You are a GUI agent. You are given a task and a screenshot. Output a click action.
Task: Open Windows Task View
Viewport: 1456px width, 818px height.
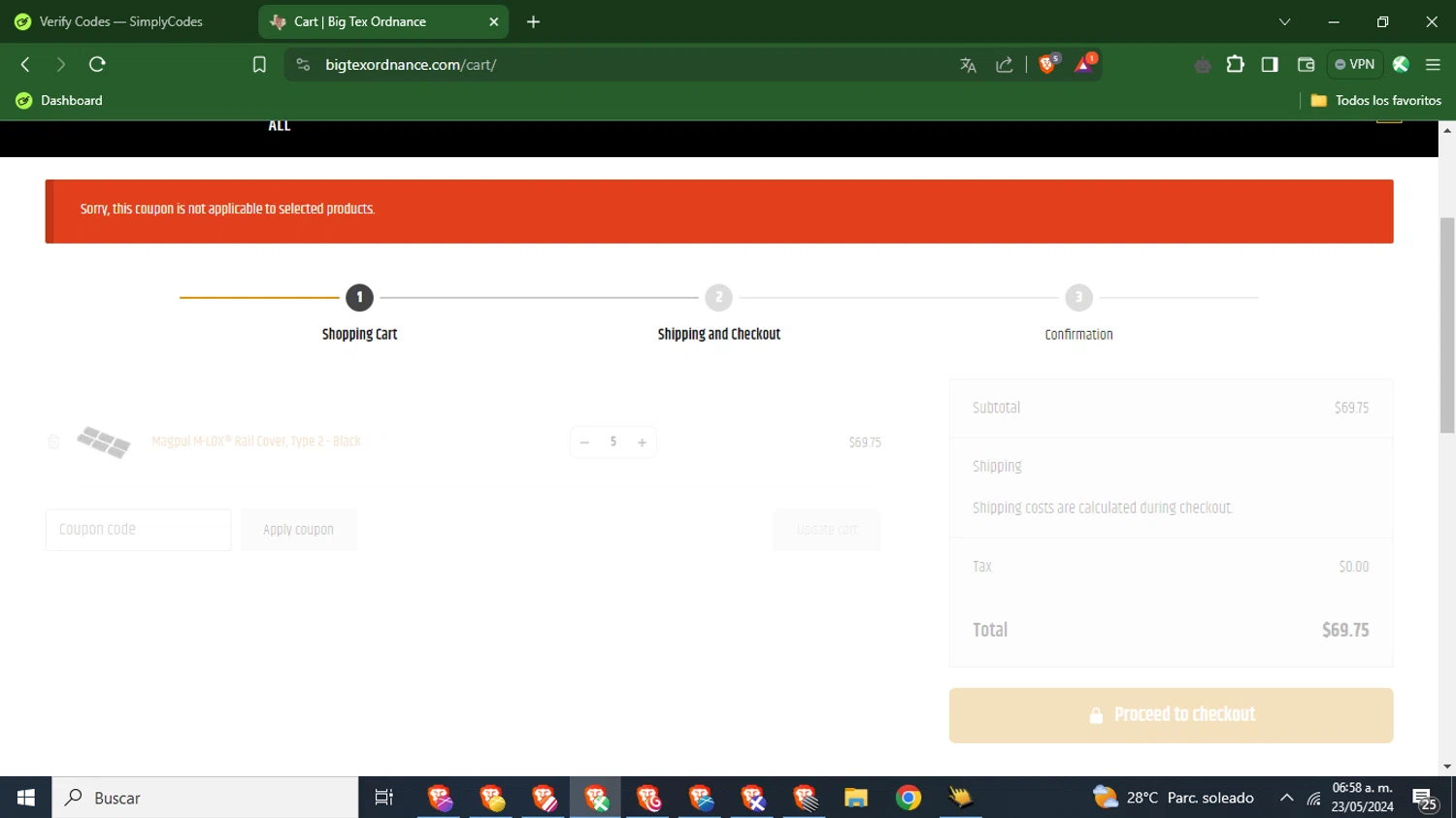coord(384,798)
